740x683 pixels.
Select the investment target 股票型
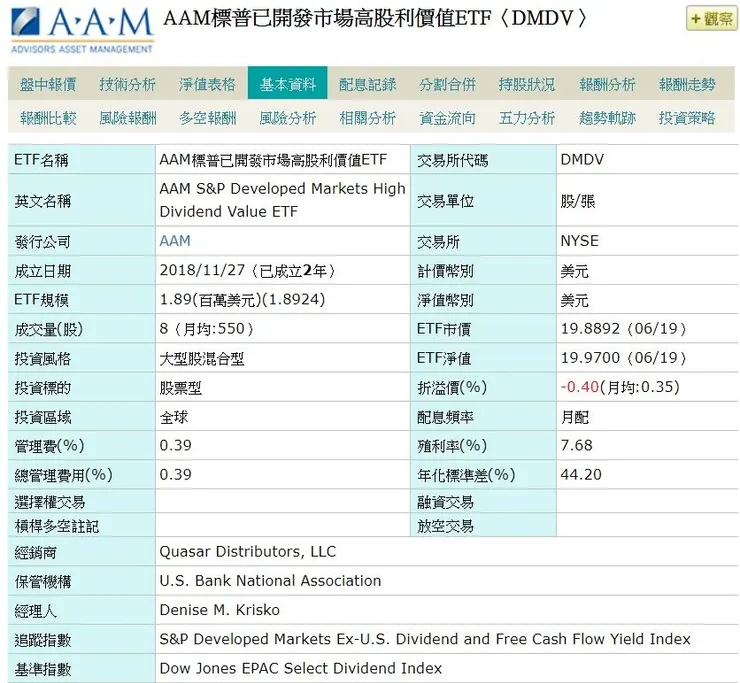181,388
